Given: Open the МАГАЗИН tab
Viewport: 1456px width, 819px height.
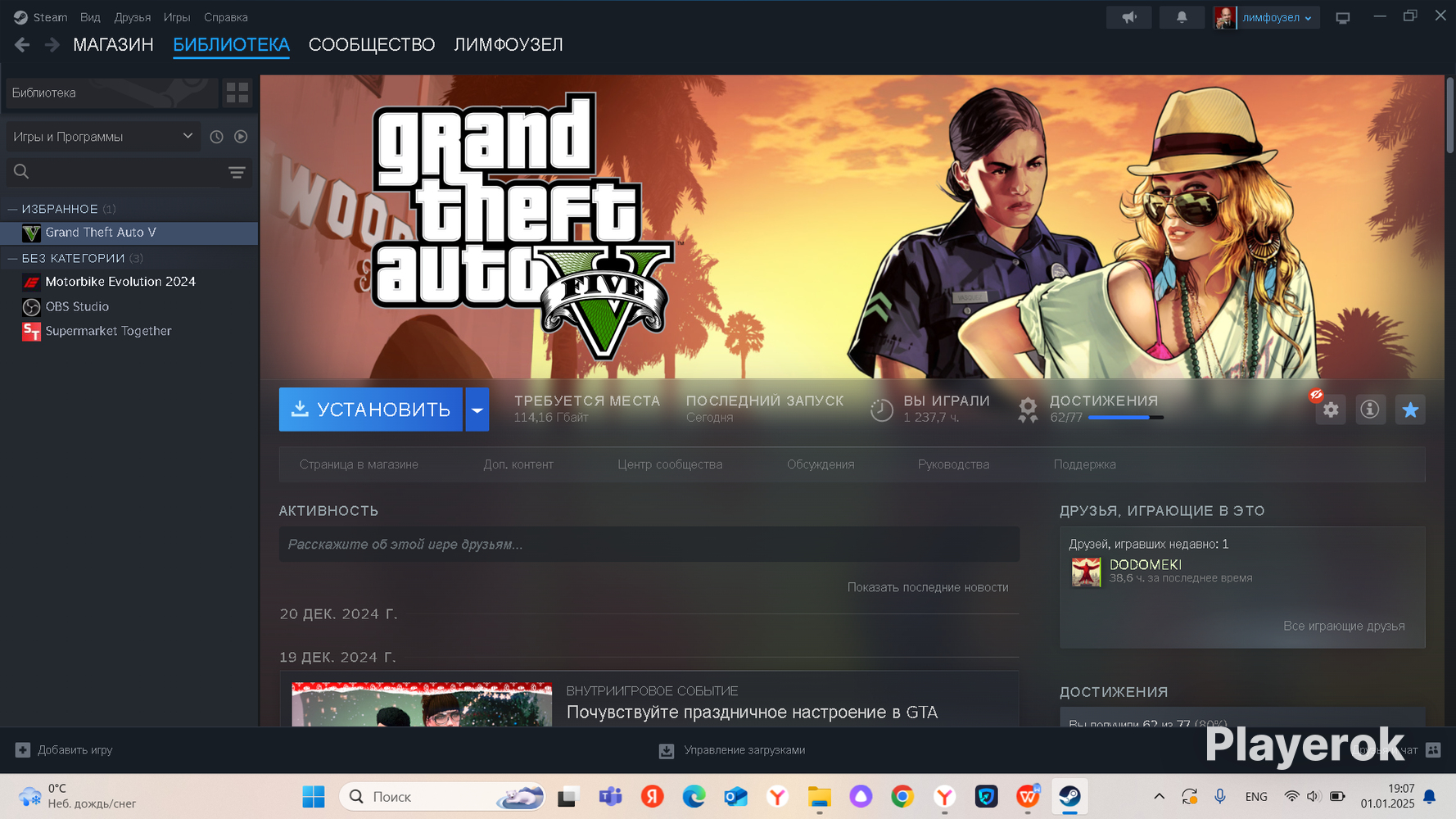Looking at the screenshot, I should tap(113, 45).
